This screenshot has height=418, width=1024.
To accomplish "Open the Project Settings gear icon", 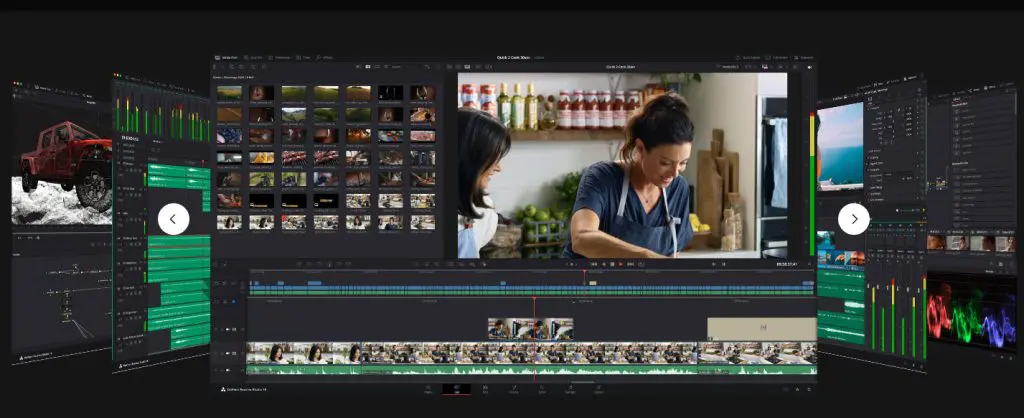I will coord(808,389).
